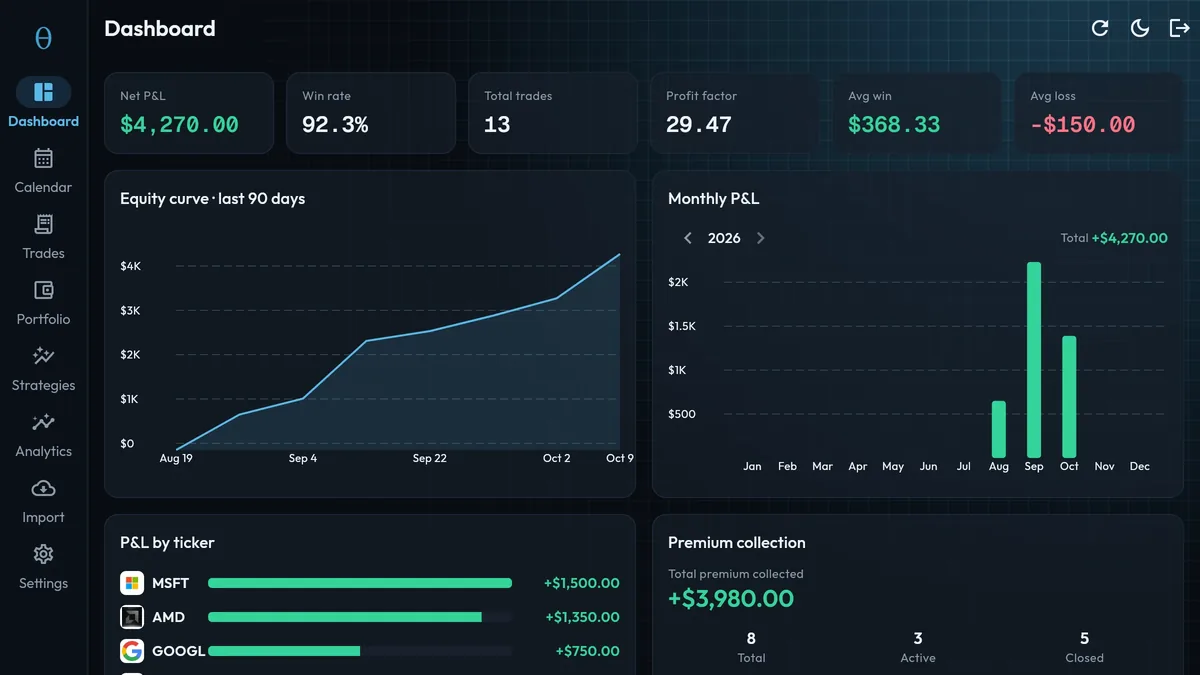The image size is (1200, 675).
Task: Select the Portfolio menu label
Action: tap(43, 319)
